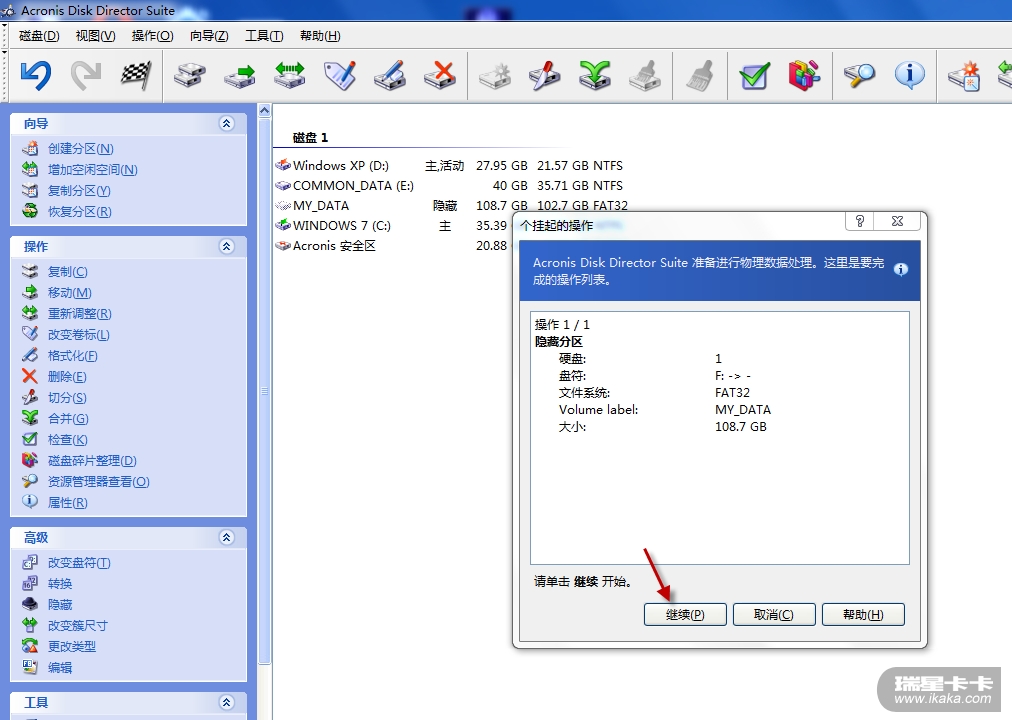Click the checkered flag Commit icon
The width and height of the screenshot is (1012, 720).
136,75
